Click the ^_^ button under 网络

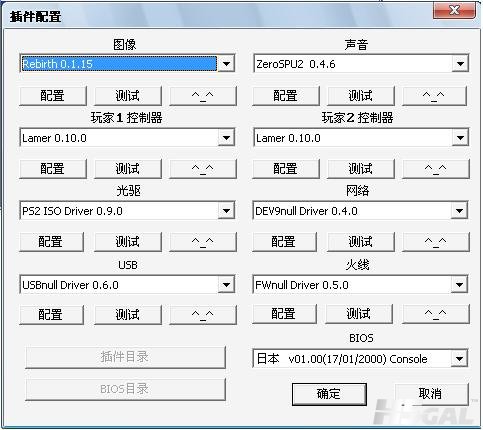tap(436, 242)
